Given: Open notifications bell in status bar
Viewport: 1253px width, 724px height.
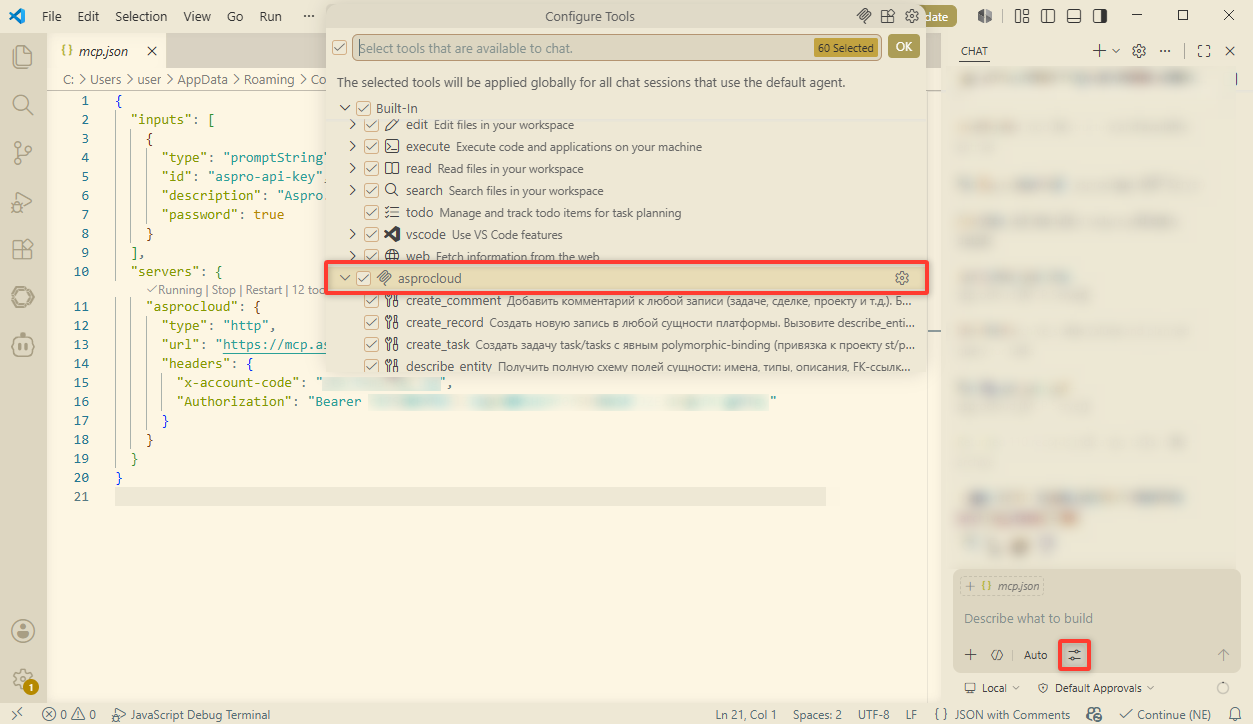Looking at the screenshot, I should (1234, 714).
